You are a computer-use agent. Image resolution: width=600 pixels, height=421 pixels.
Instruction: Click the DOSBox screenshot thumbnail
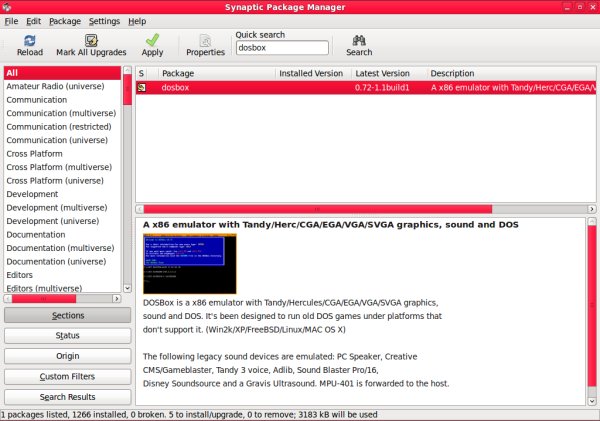190,264
